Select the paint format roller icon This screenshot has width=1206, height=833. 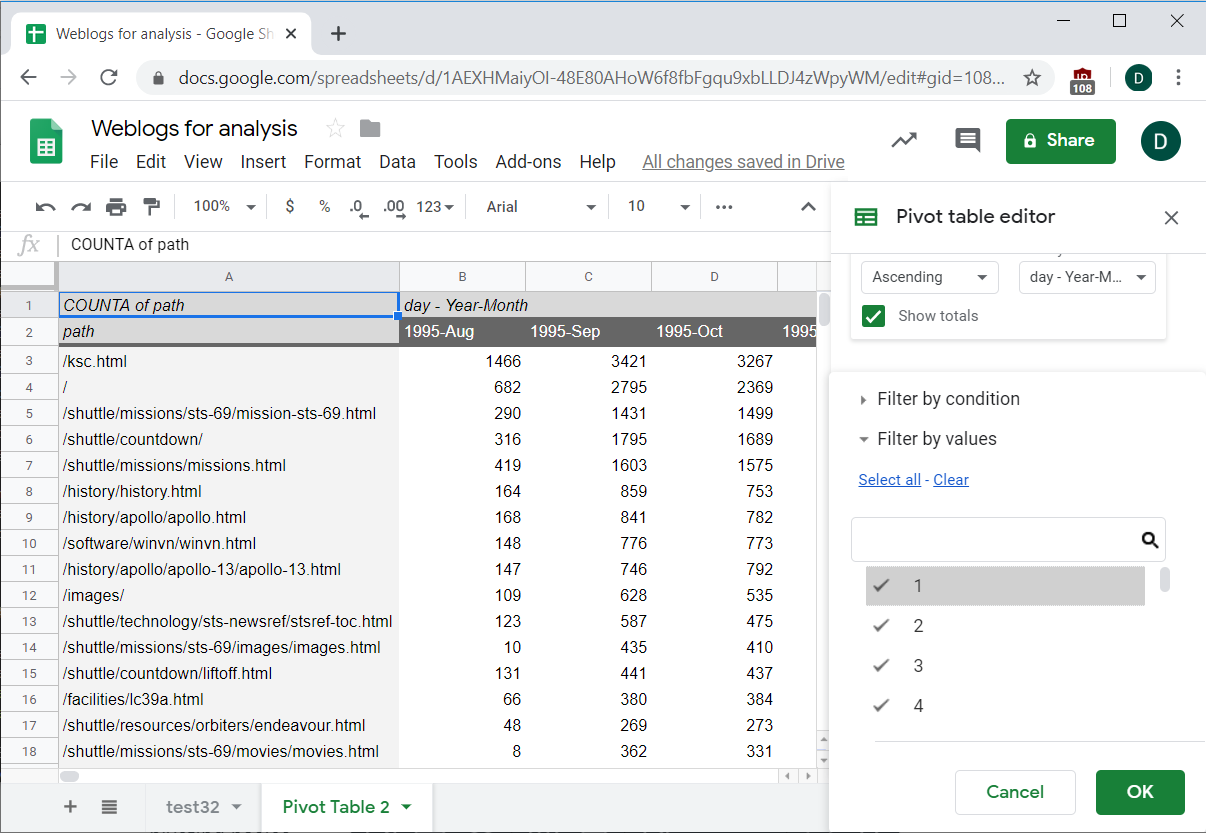coord(151,207)
